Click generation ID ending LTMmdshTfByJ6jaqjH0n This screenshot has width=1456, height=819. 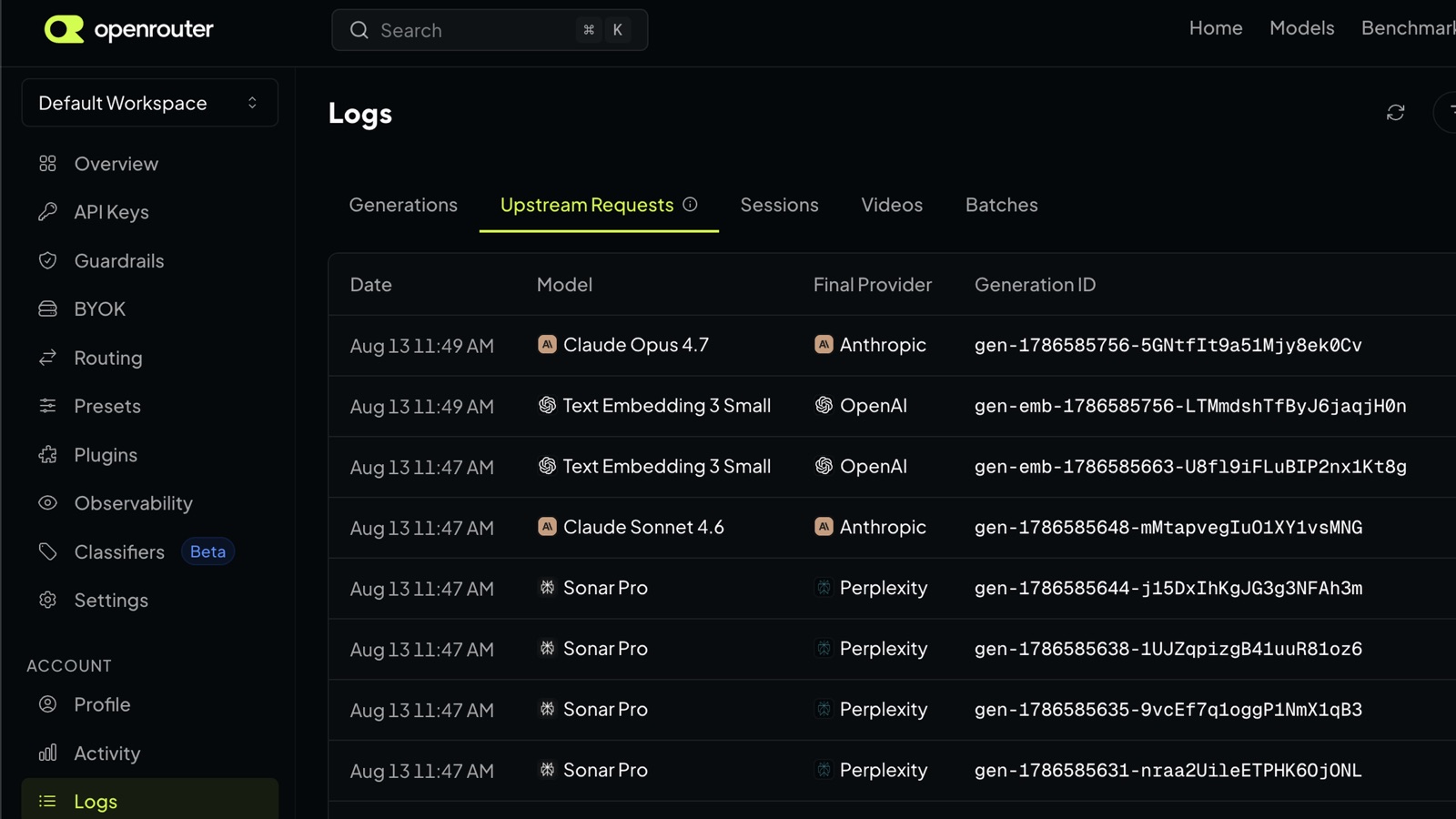1190,406
